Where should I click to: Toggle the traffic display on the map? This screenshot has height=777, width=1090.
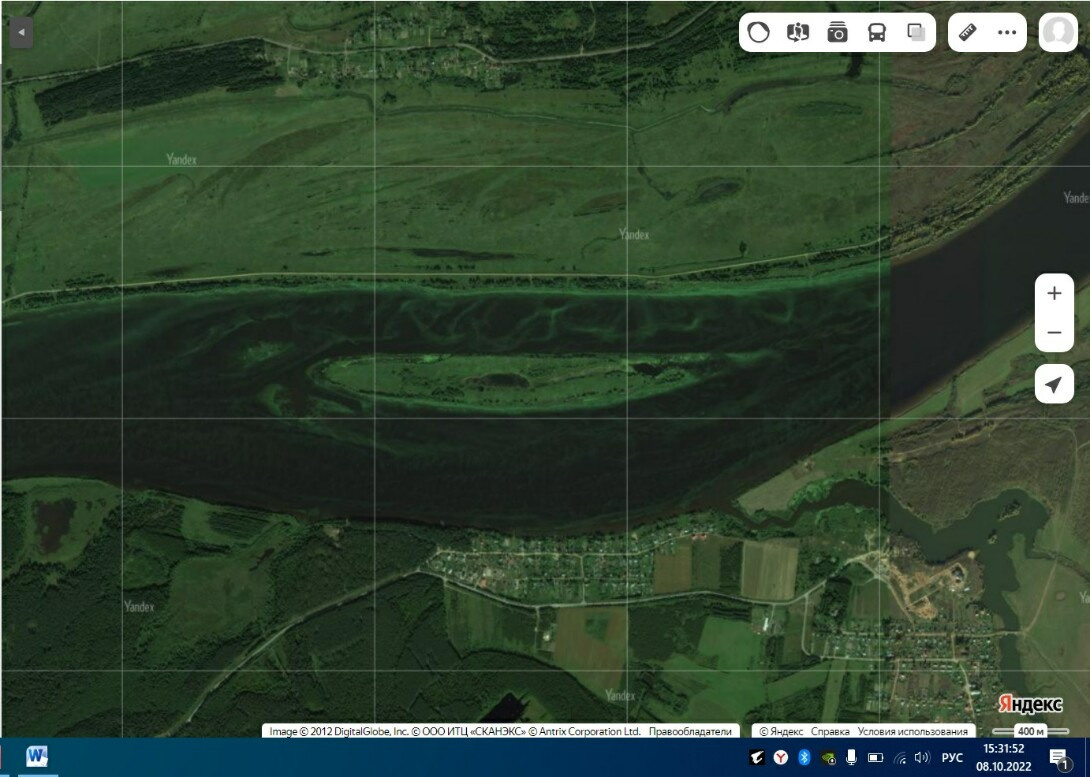point(758,31)
